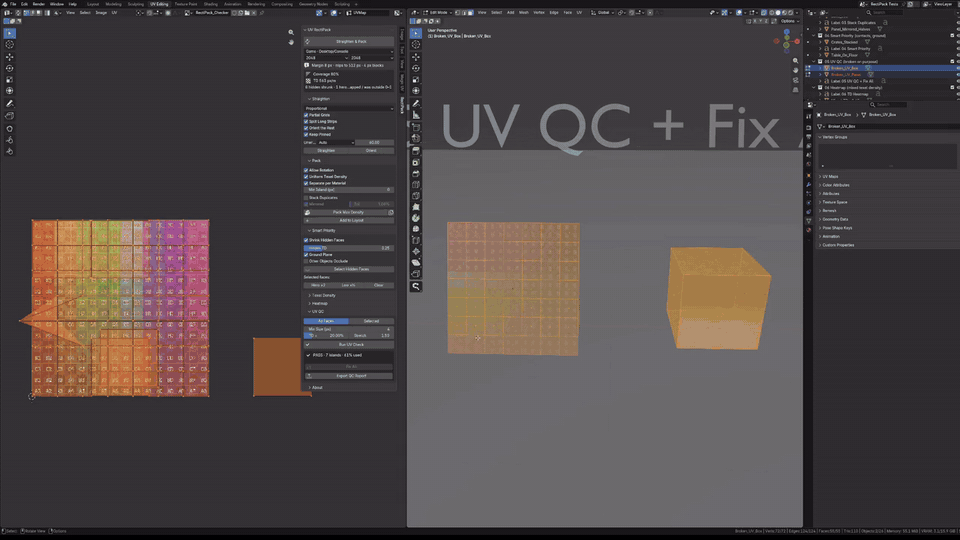Select the Cursor tool in UV editor toolbar
The image size is (960, 540).
pos(9,45)
